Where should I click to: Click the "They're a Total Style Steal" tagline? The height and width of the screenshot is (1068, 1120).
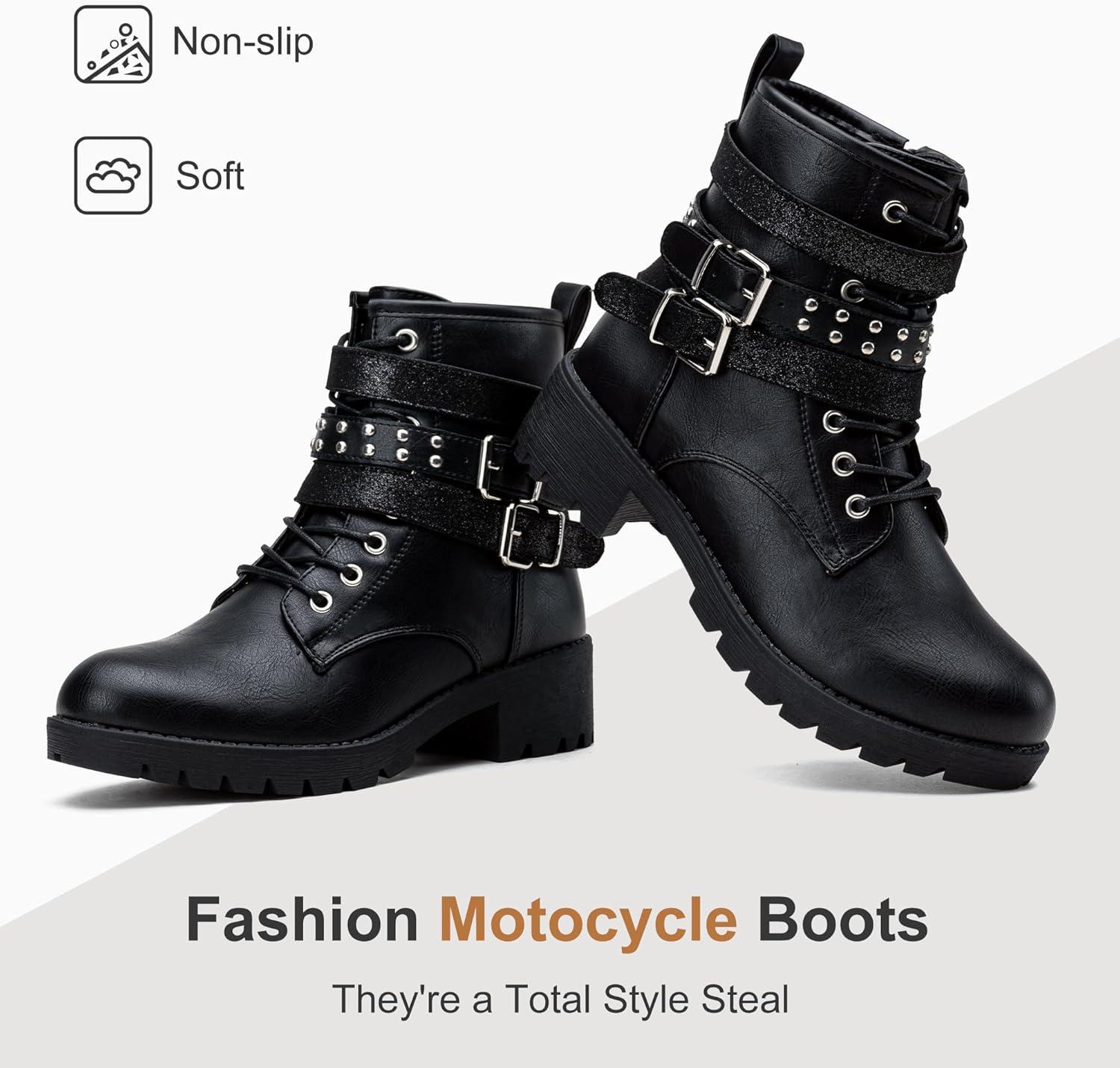click(x=560, y=999)
